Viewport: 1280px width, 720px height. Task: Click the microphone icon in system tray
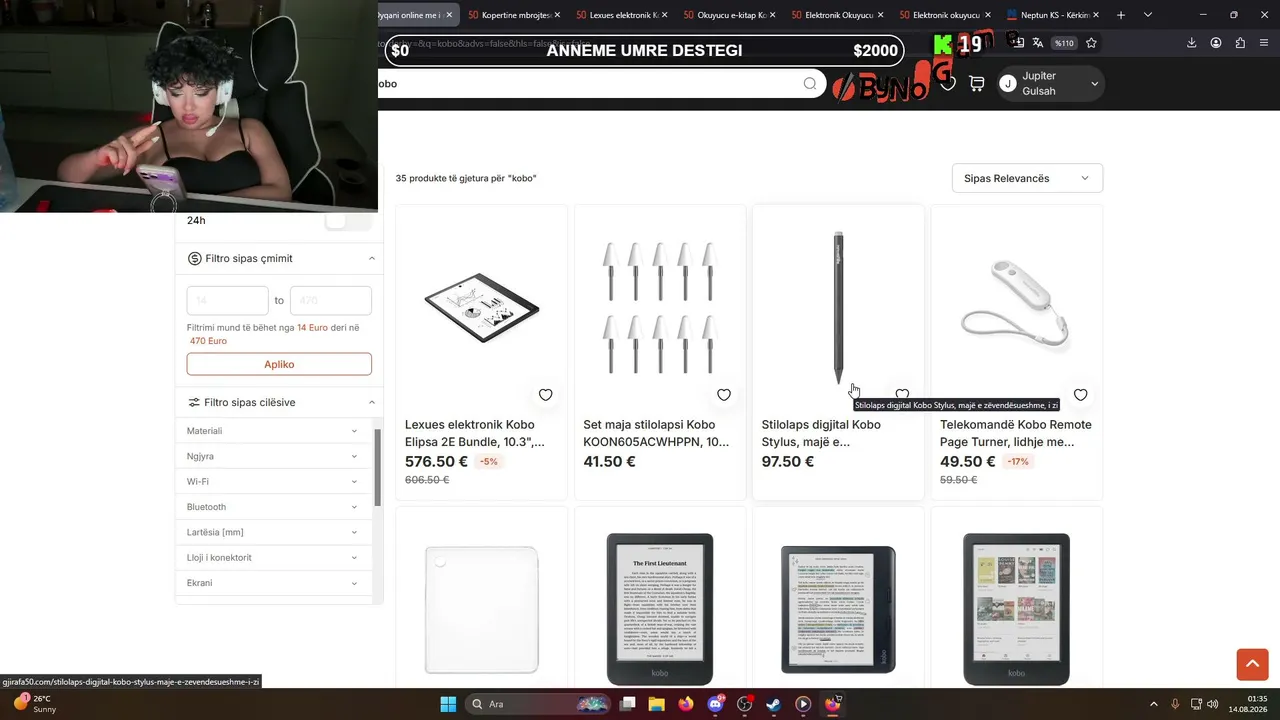click(1175, 704)
